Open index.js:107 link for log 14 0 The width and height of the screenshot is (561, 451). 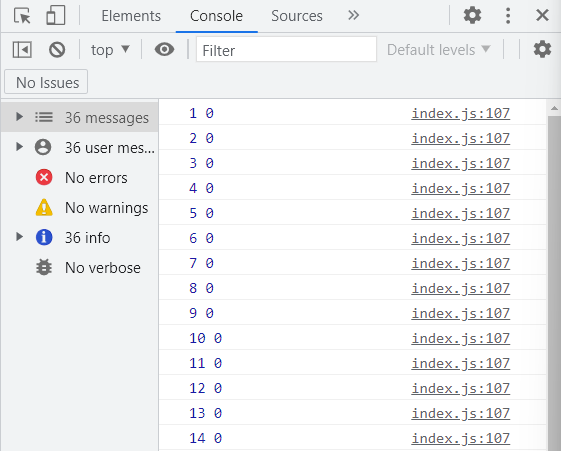coord(460,438)
